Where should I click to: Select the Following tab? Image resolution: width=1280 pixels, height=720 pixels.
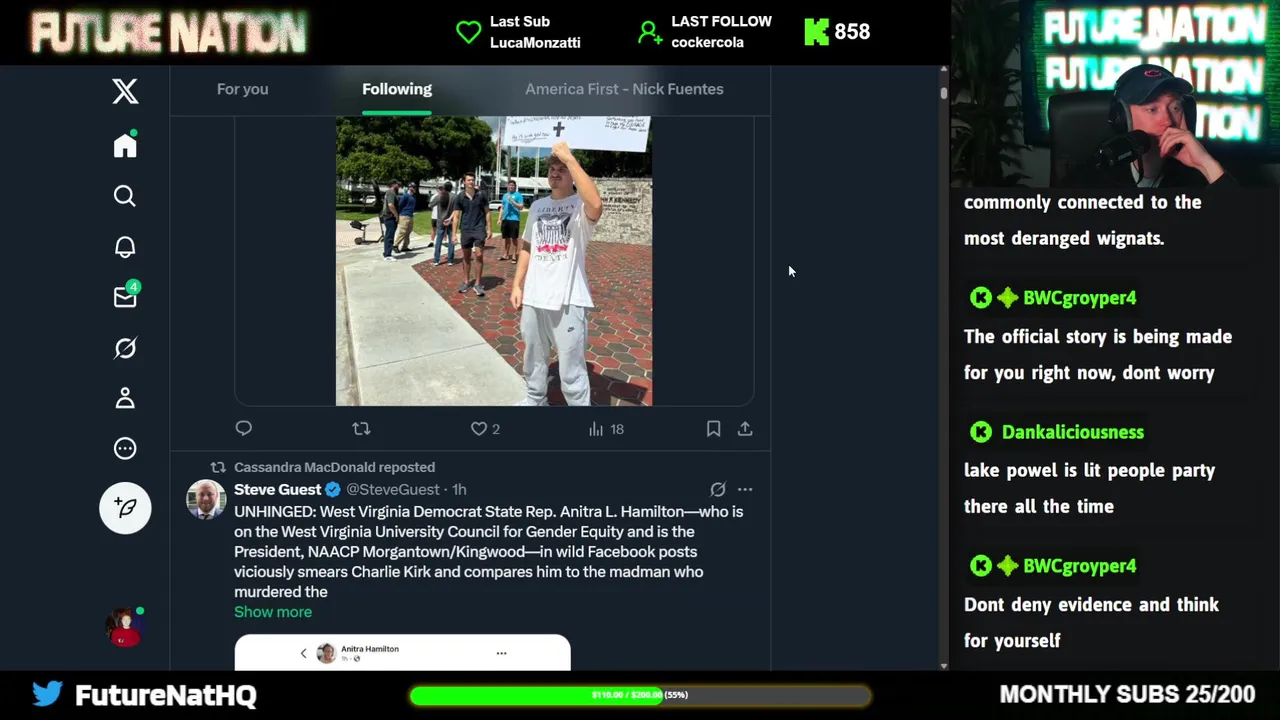[x=397, y=89]
